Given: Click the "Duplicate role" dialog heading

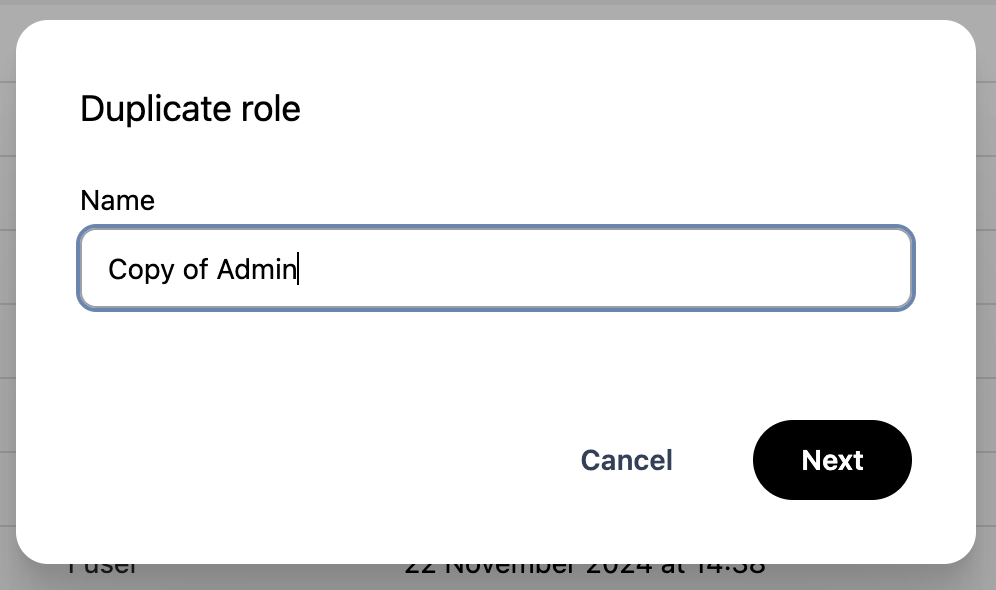Looking at the screenshot, I should point(190,108).
